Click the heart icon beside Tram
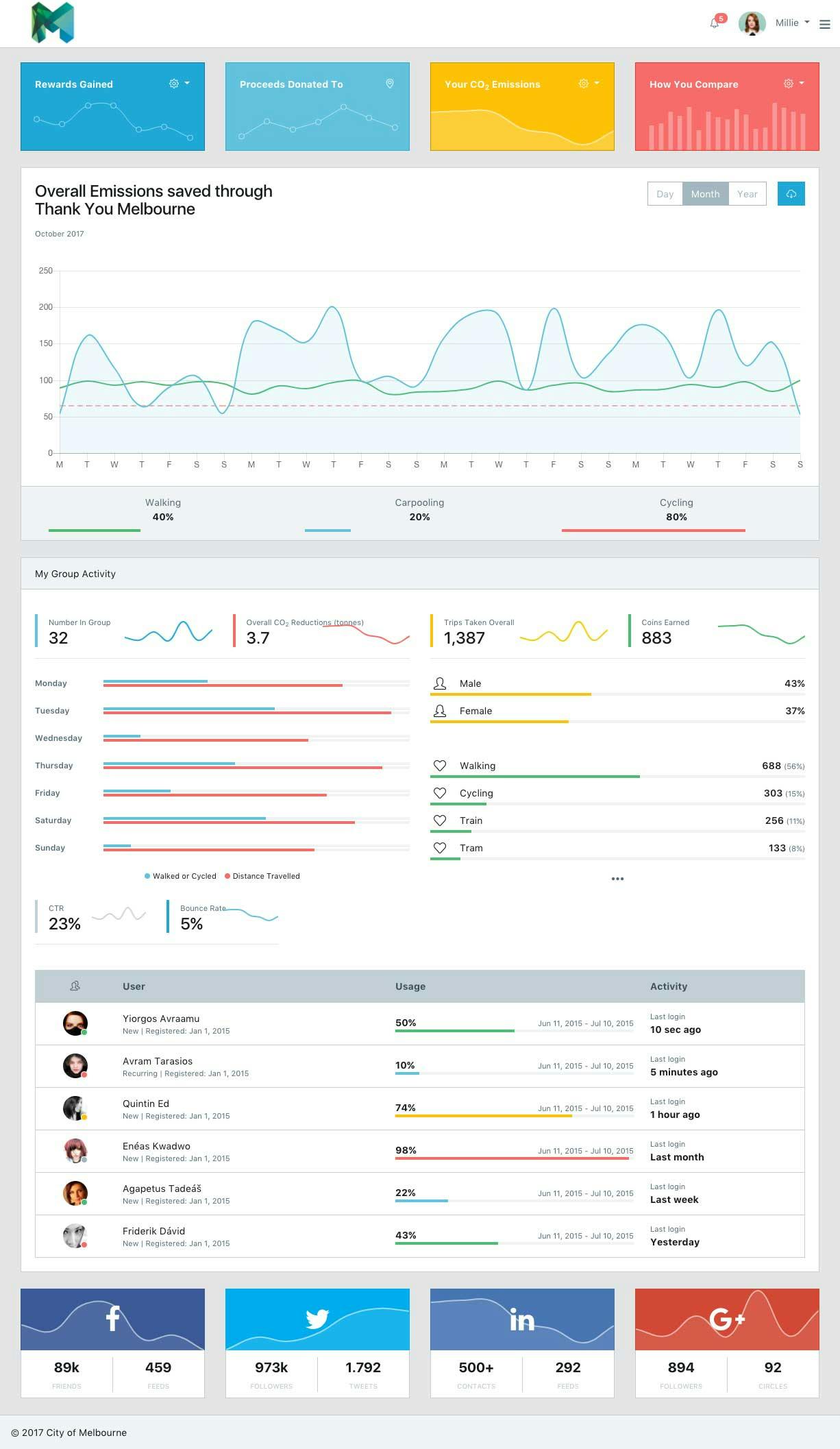The image size is (840, 1449). click(440, 848)
